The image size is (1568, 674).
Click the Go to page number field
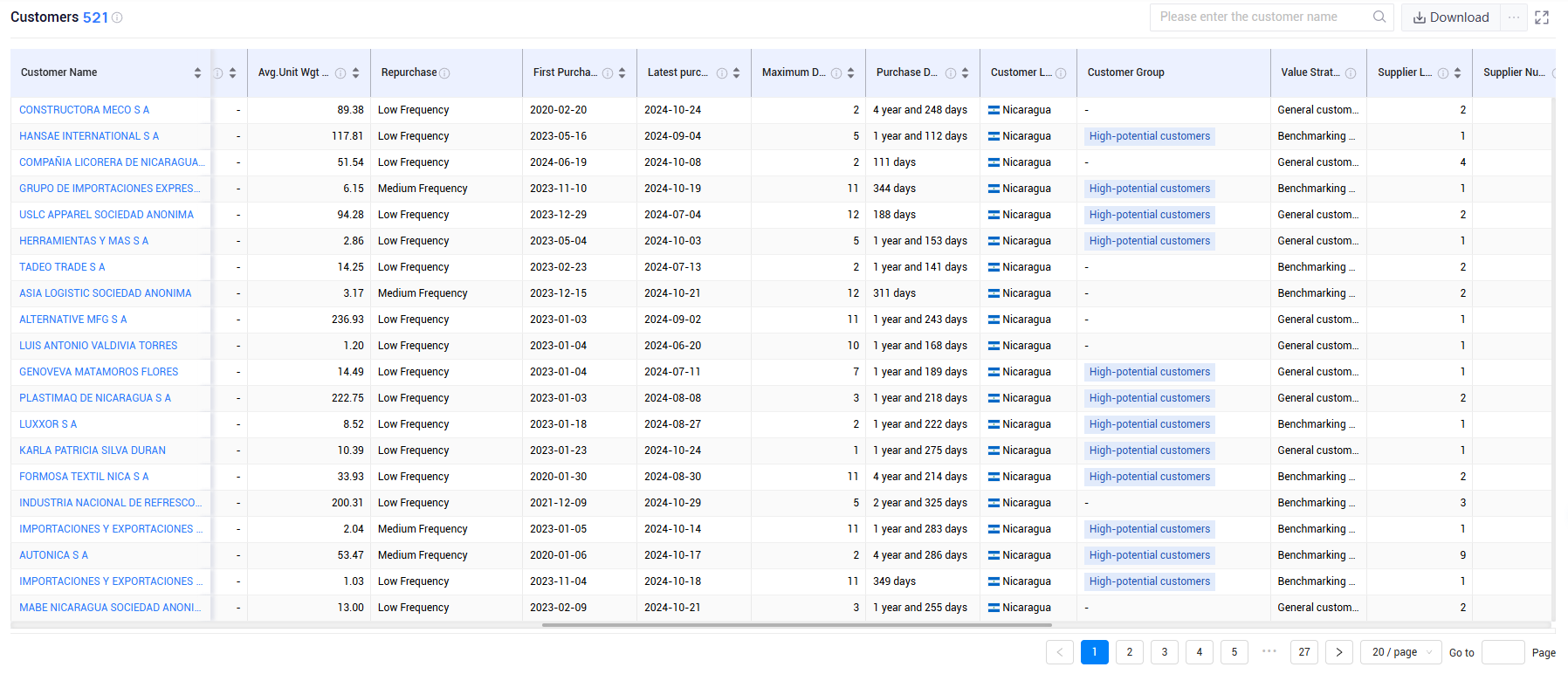[1503, 652]
